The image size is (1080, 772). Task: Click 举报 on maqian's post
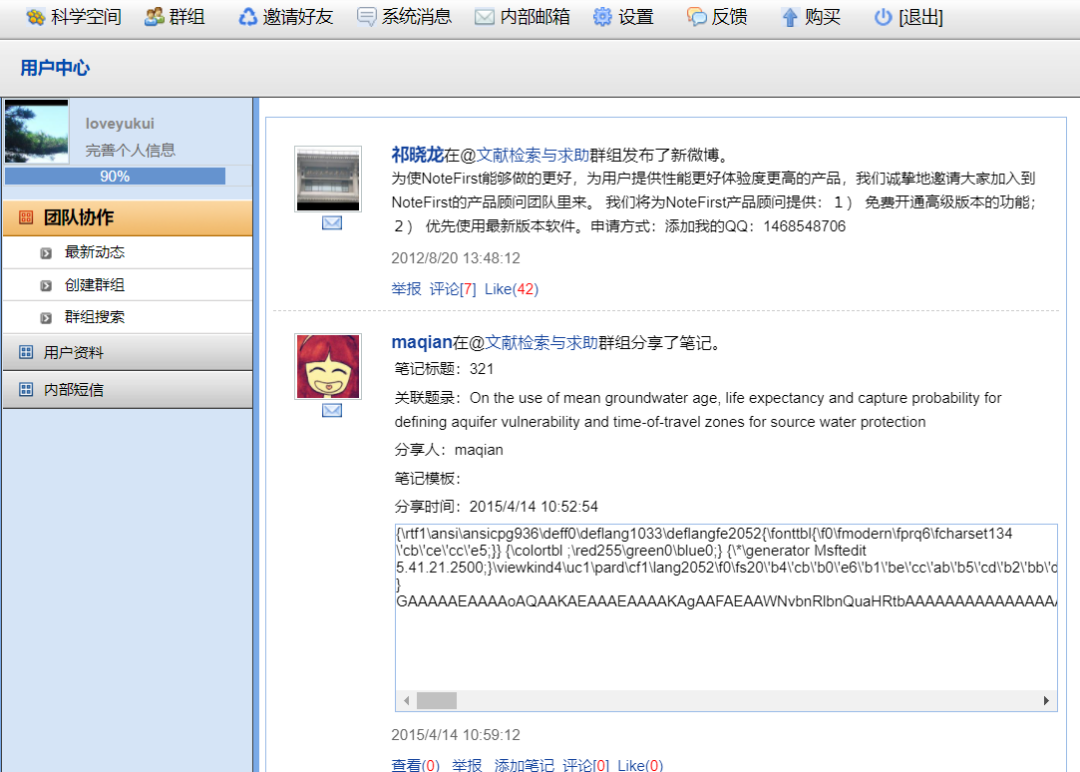click(x=467, y=764)
